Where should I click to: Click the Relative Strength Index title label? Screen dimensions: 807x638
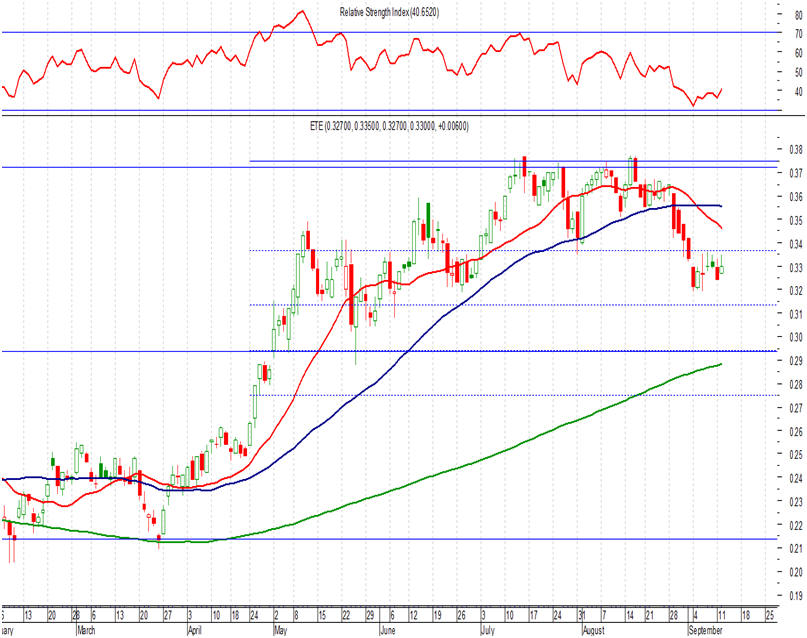(x=389, y=12)
